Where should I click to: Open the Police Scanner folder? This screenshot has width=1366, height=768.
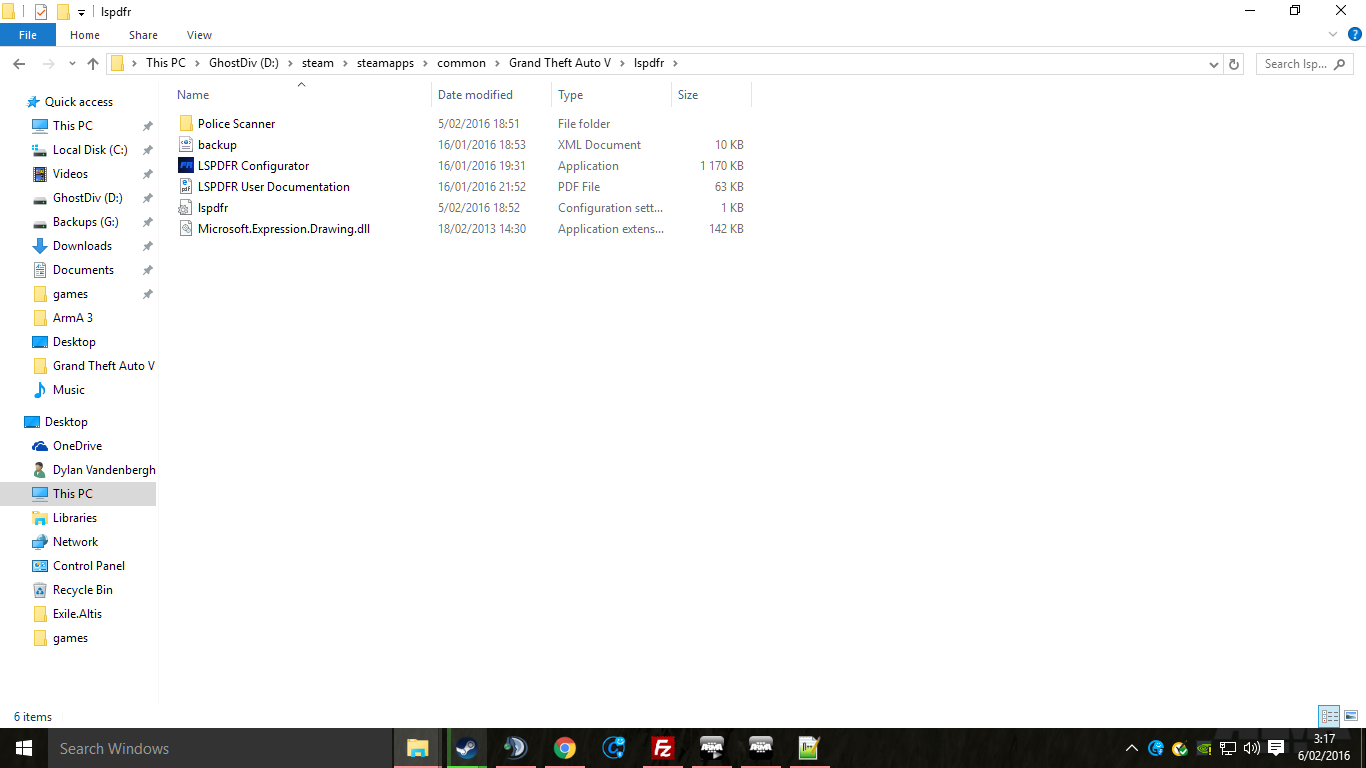pos(236,124)
